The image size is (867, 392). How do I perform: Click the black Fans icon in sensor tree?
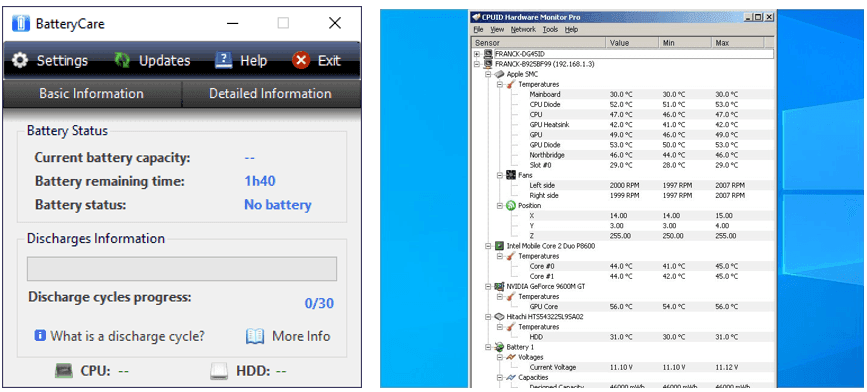pos(510,175)
